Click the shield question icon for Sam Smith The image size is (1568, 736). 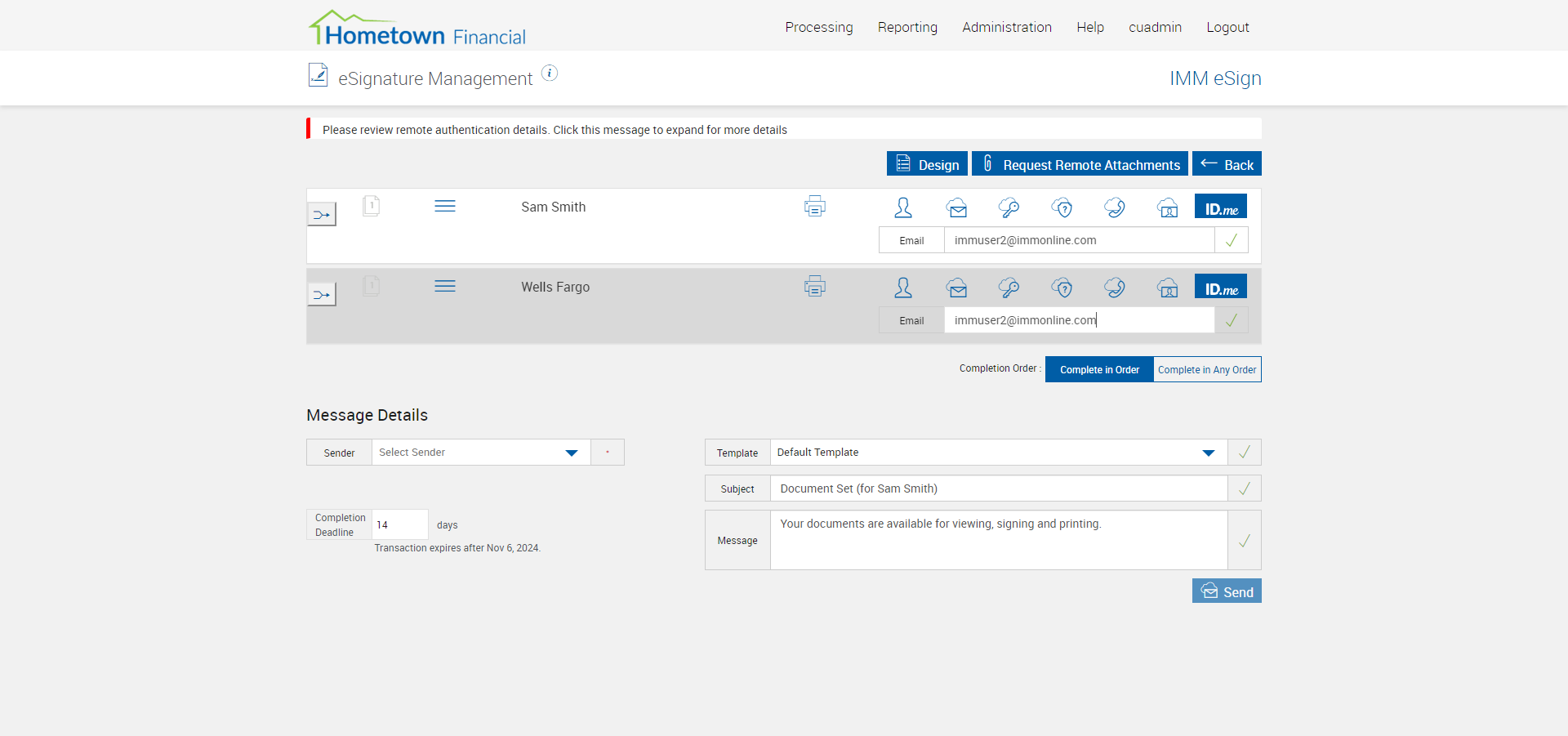click(1062, 208)
